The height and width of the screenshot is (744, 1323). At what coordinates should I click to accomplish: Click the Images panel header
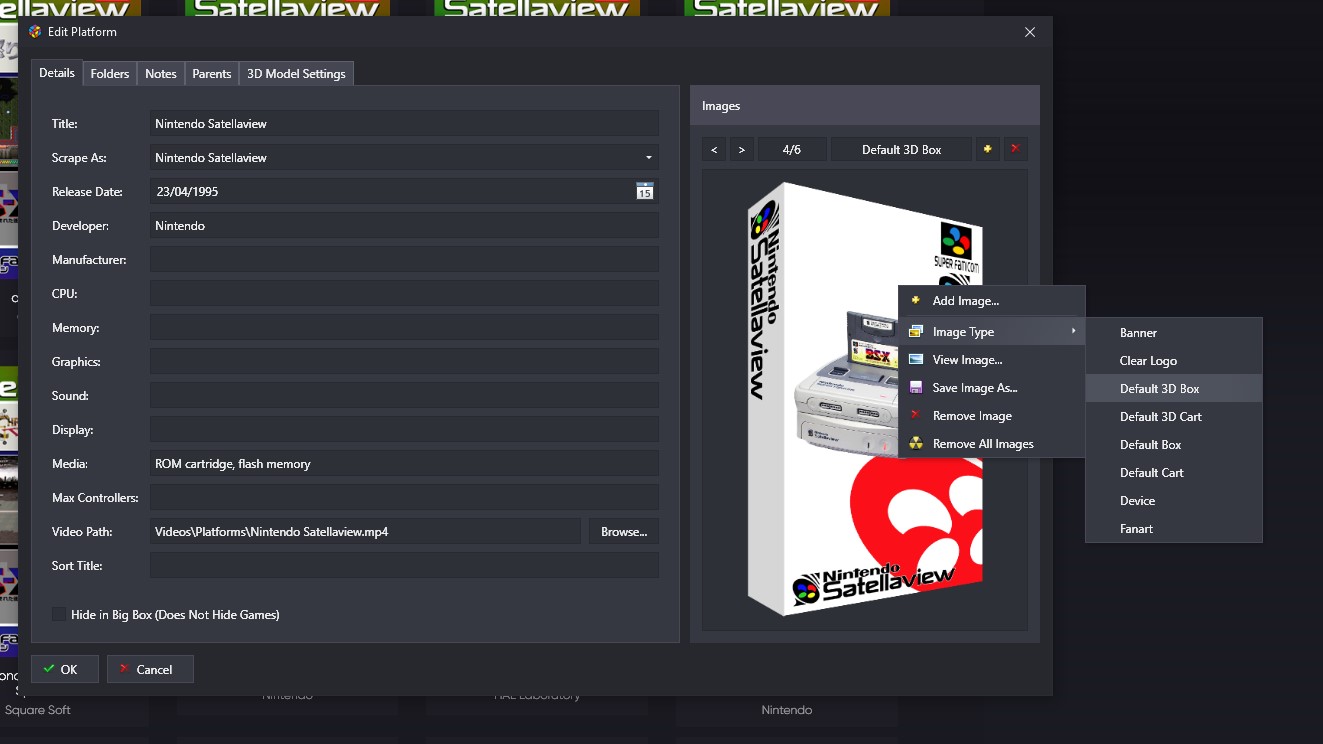click(x=865, y=105)
